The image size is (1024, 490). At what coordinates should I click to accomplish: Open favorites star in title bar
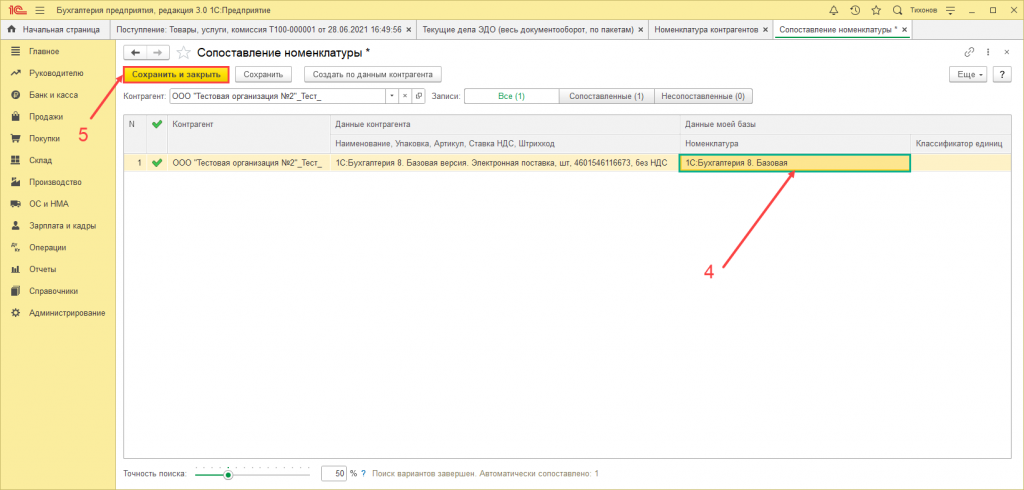tap(876, 10)
